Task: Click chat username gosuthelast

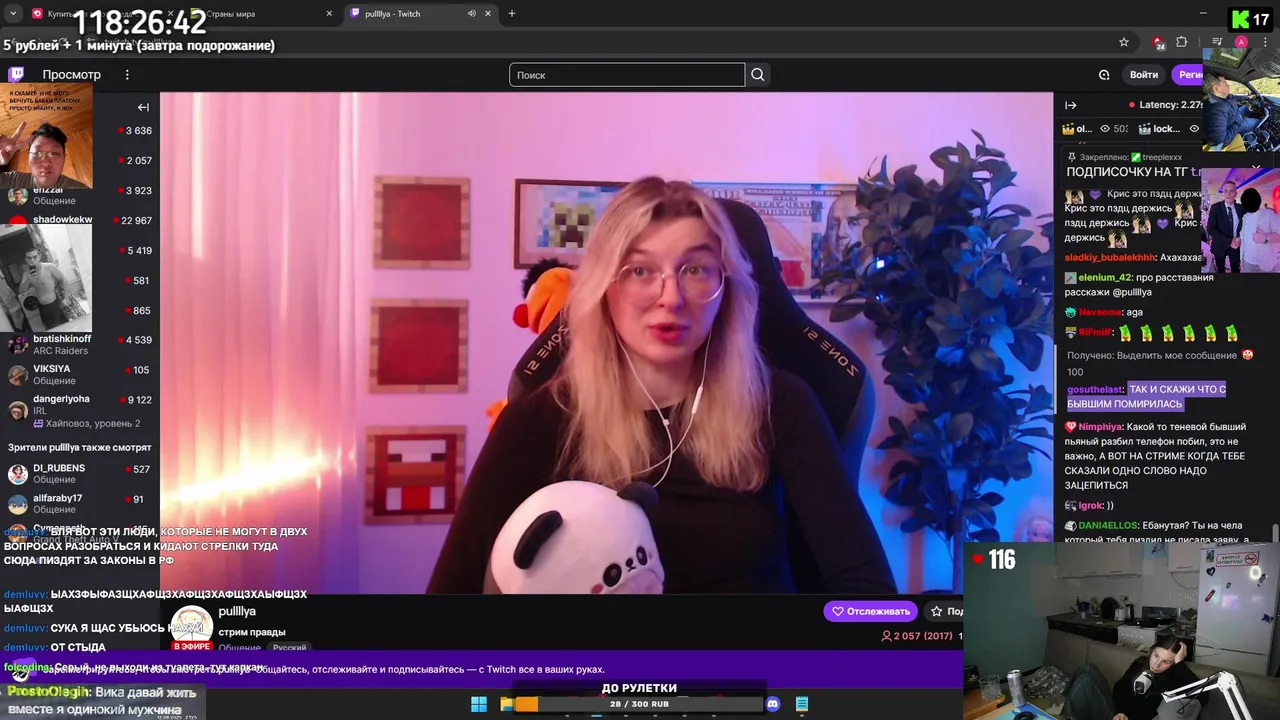Action: (x=1095, y=389)
